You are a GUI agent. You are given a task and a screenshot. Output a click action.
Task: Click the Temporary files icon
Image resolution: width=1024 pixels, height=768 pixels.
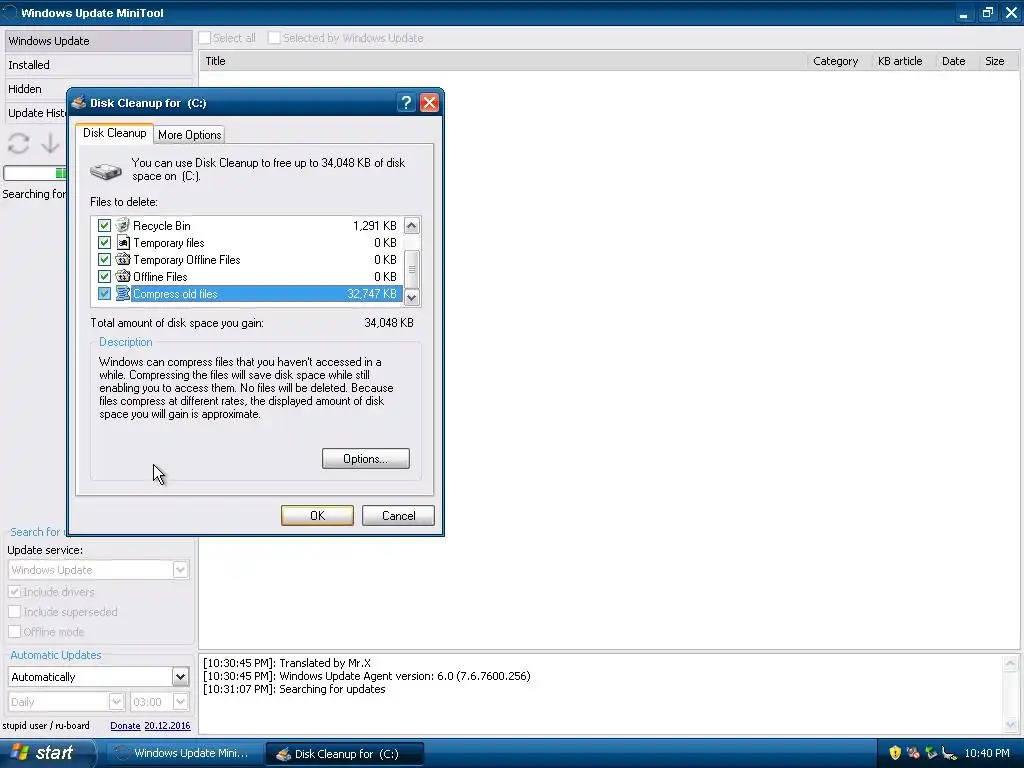pyautogui.click(x=123, y=242)
